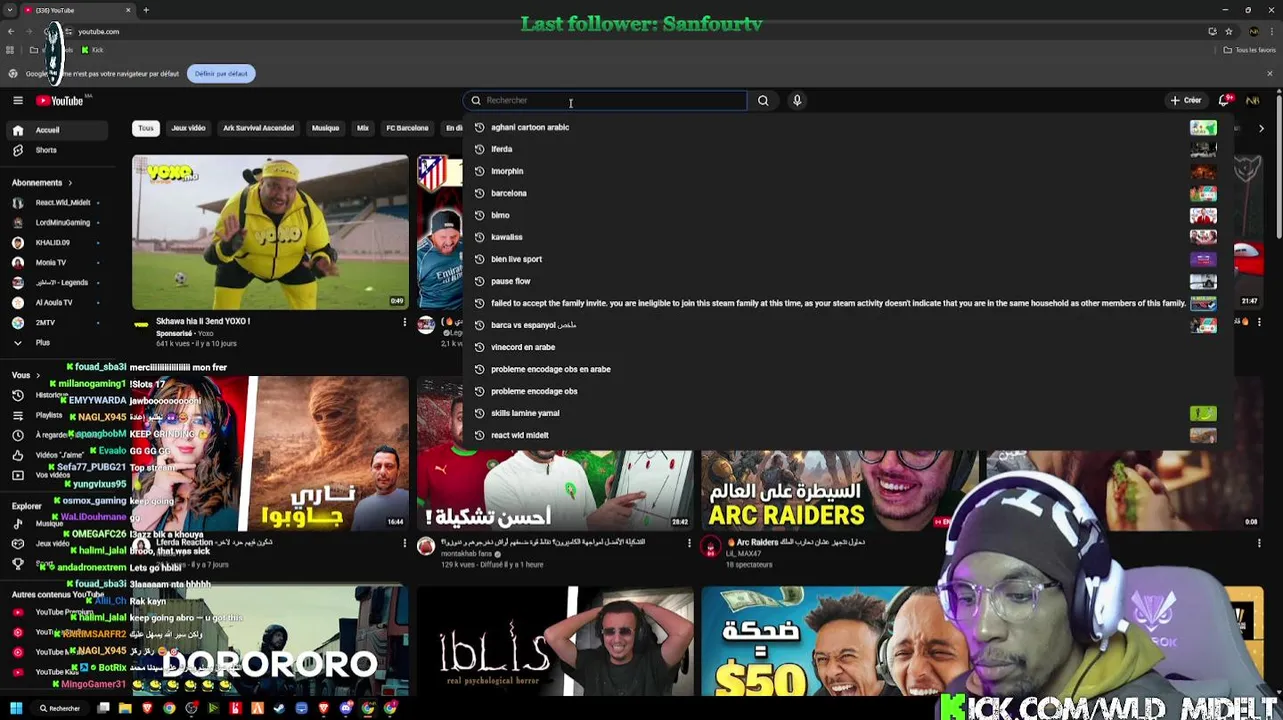1283x720 pixels.
Task: Click the Créer button
Action: pyautogui.click(x=1186, y=100)
